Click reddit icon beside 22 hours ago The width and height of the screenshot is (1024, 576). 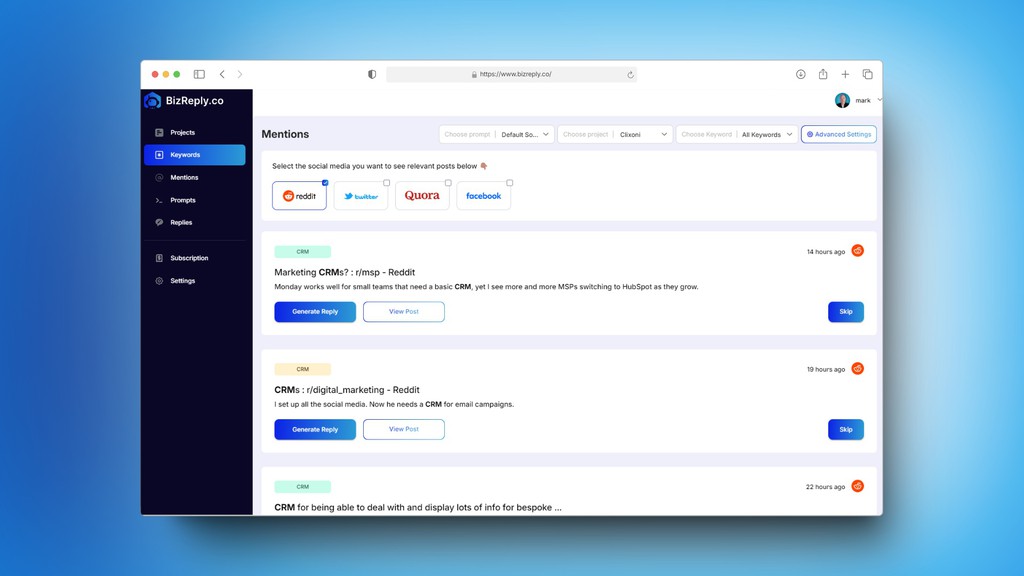pyautogui.click(x=857, y=486)
